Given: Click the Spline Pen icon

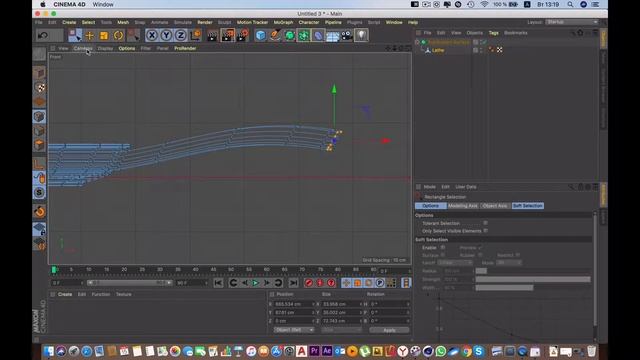Looking at the screenshot, I should [275, 36].
